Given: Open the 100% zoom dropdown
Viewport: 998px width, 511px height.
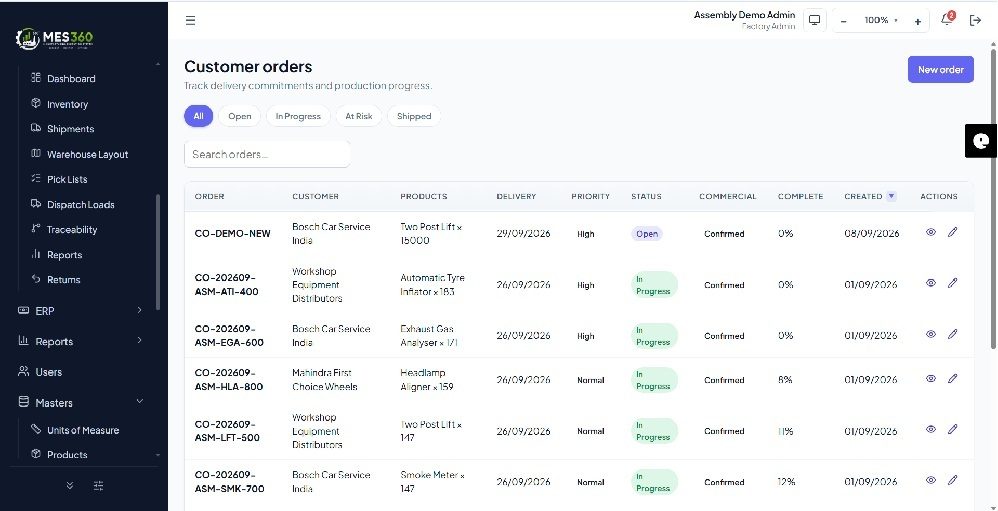Looking at the screenshot, I should click(x=881, y=20).
